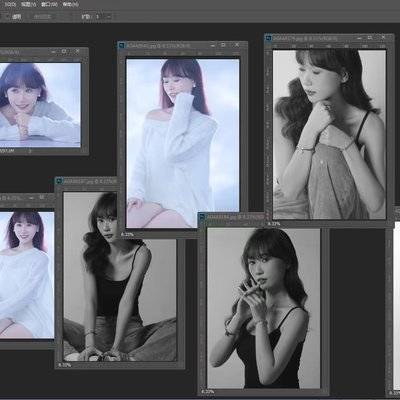The width and height of the screenshot is (400, 400).
Task: Open the 窗口(W) Window menu
Action: tap(49, 4)
